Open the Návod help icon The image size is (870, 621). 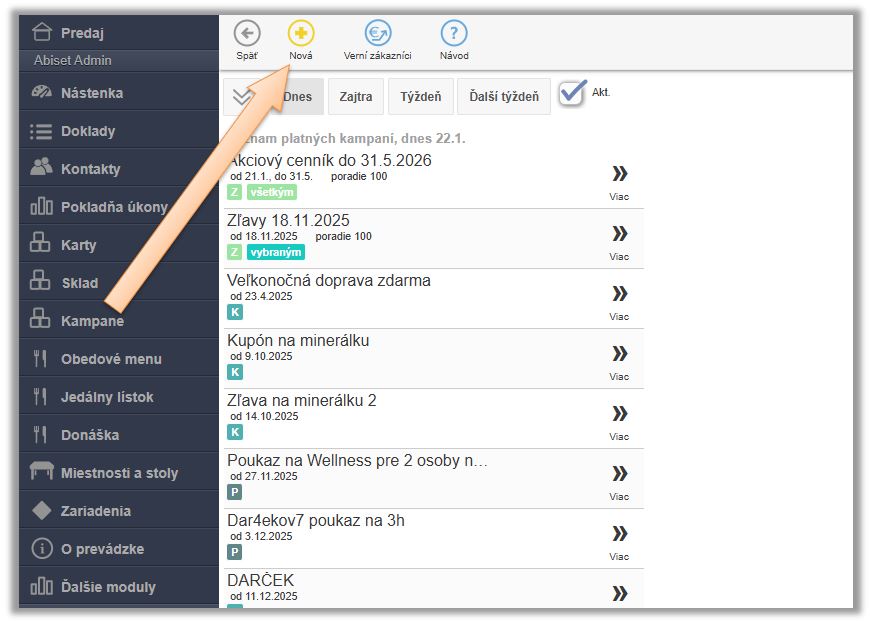[454, 34]
